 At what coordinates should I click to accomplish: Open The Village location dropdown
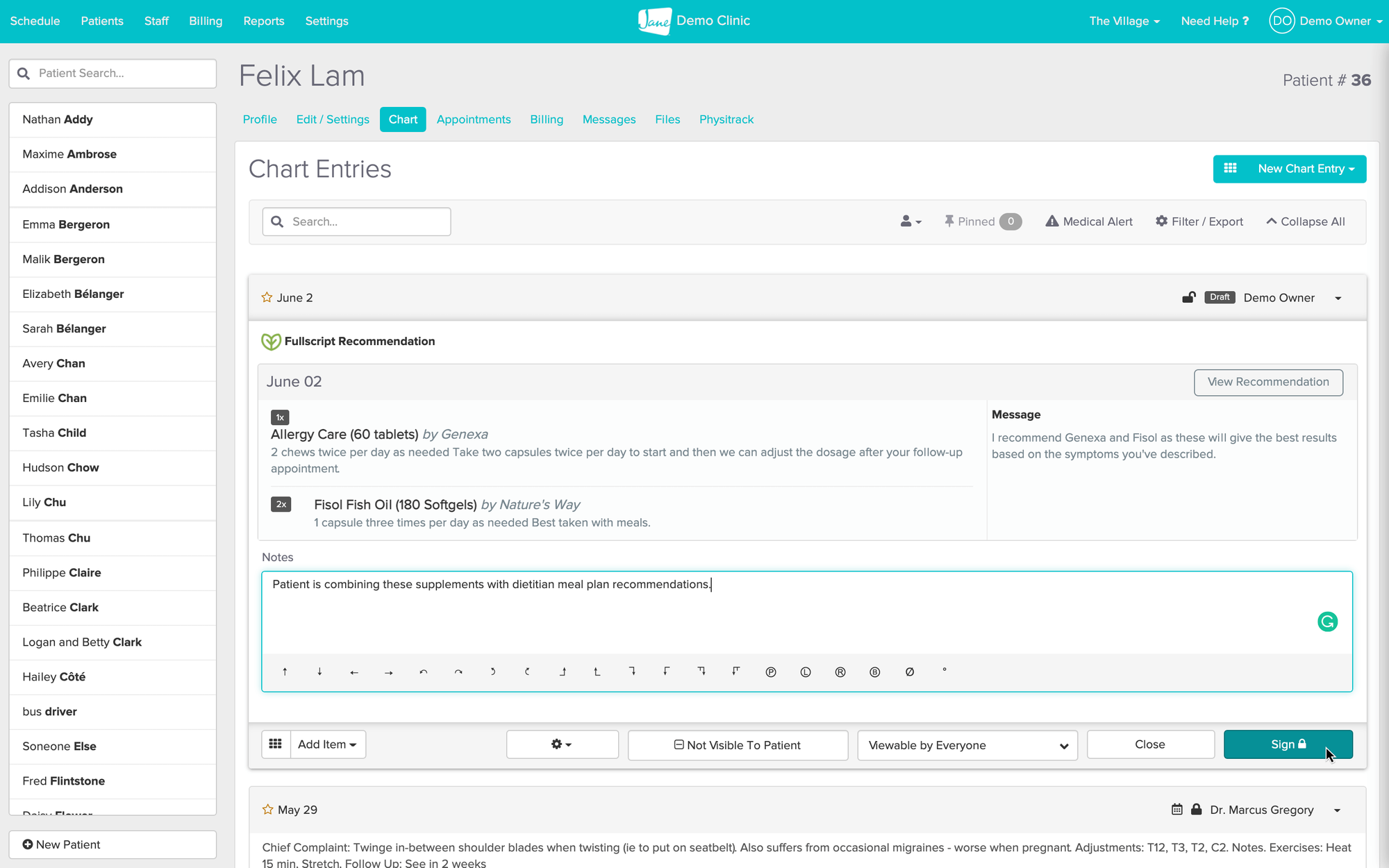(x=1124, y=21)
